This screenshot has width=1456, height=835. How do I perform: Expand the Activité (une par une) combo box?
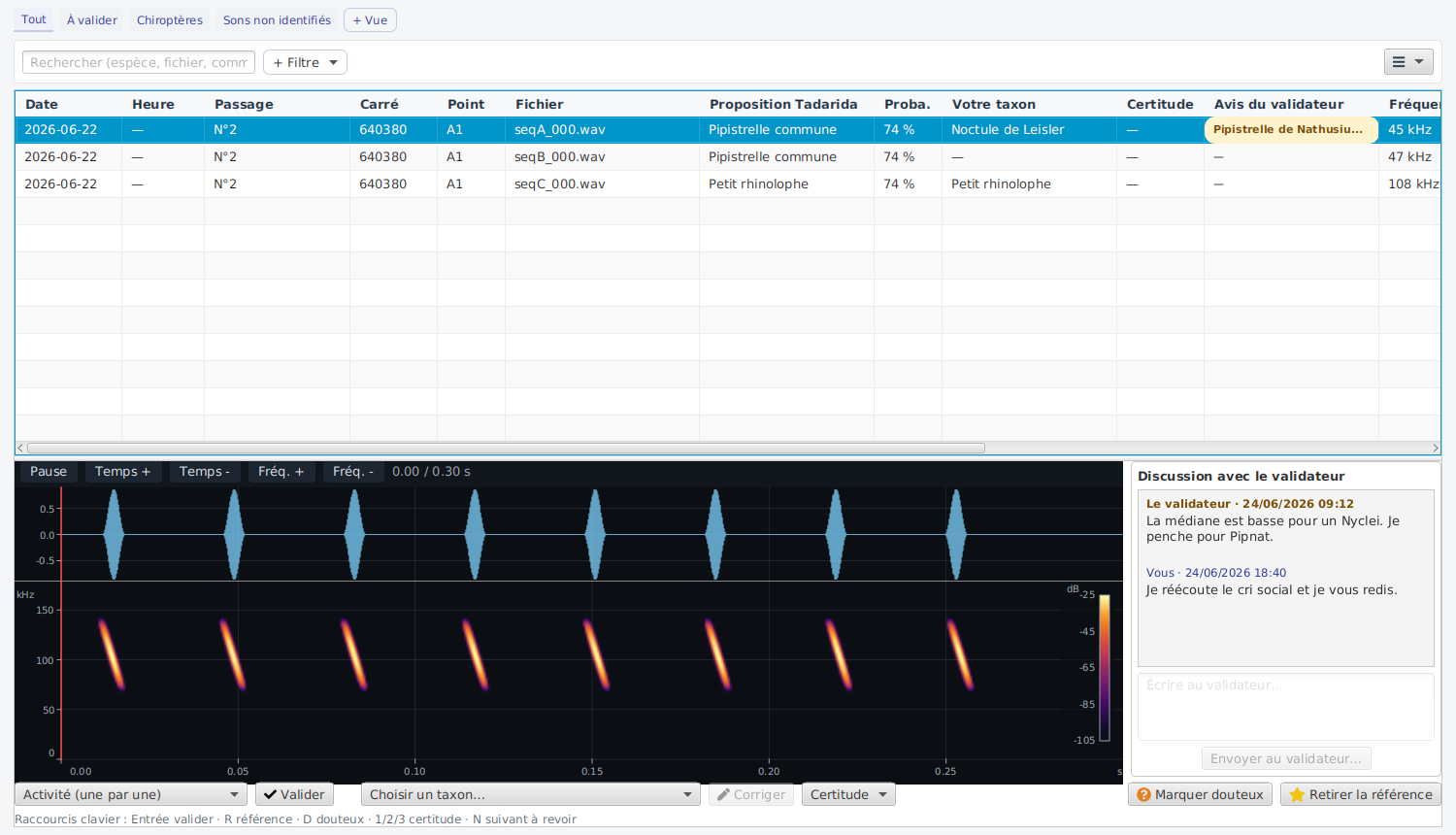click(131, 794)
